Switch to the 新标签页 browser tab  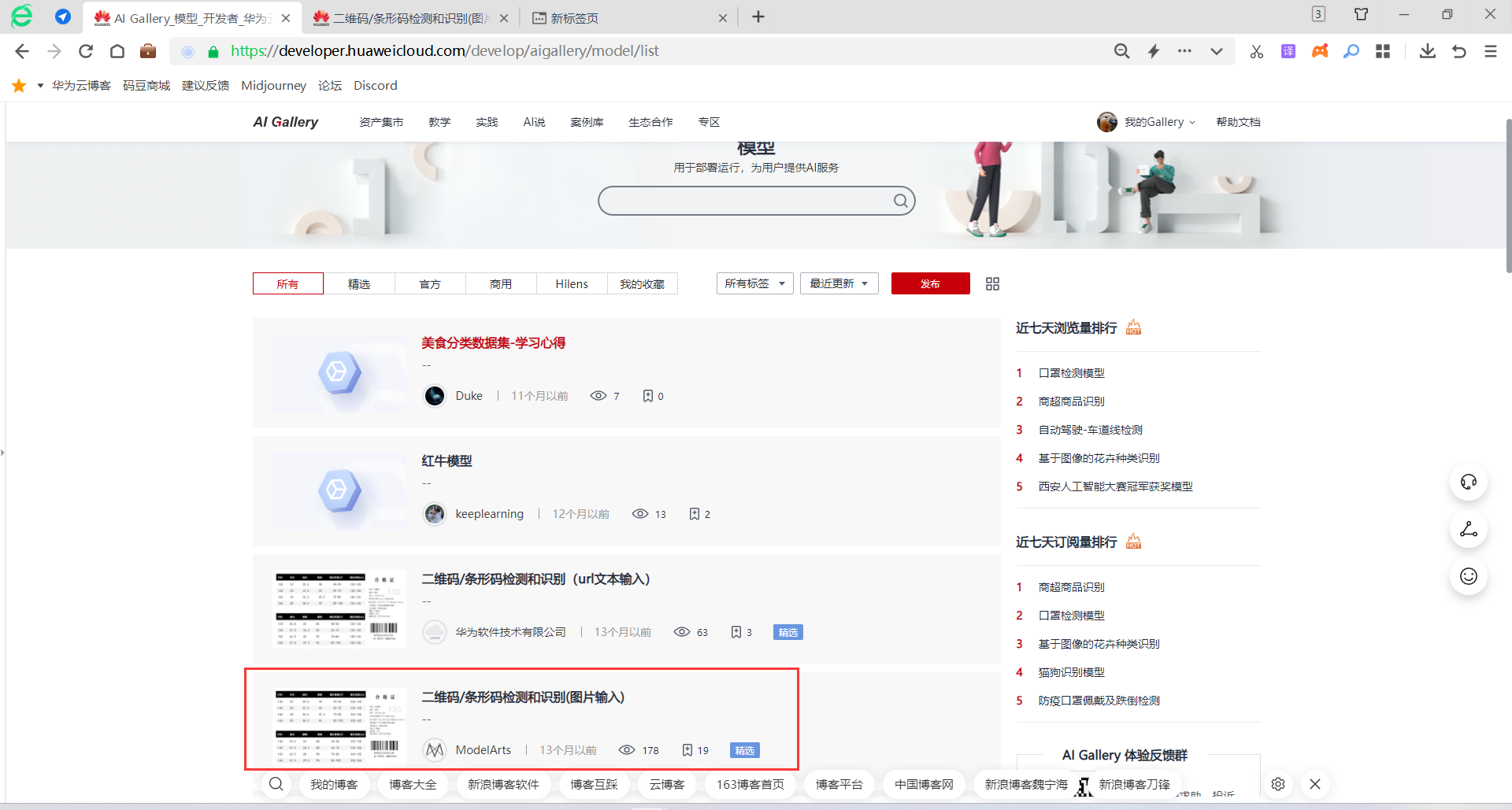coord(574,18)
